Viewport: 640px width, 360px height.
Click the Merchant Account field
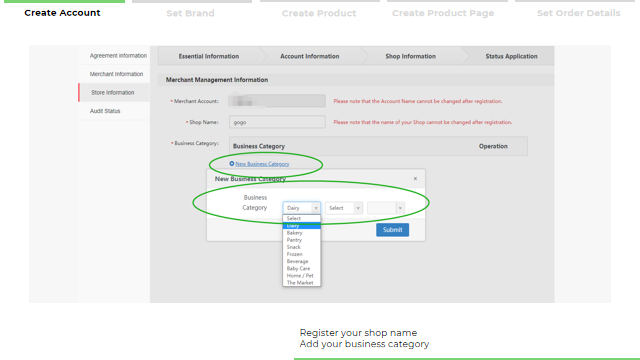(x=277, y=101)
